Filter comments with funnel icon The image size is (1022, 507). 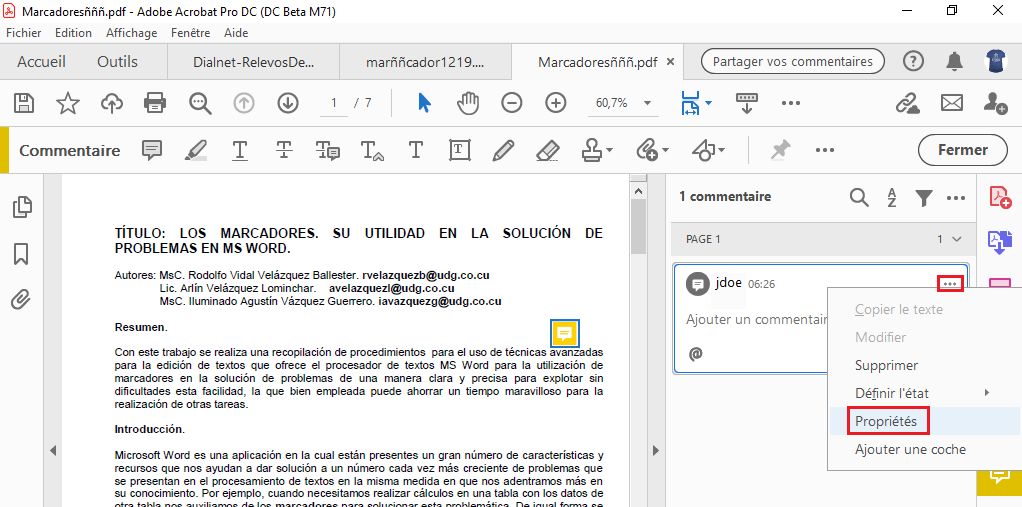tap(923, 197)
